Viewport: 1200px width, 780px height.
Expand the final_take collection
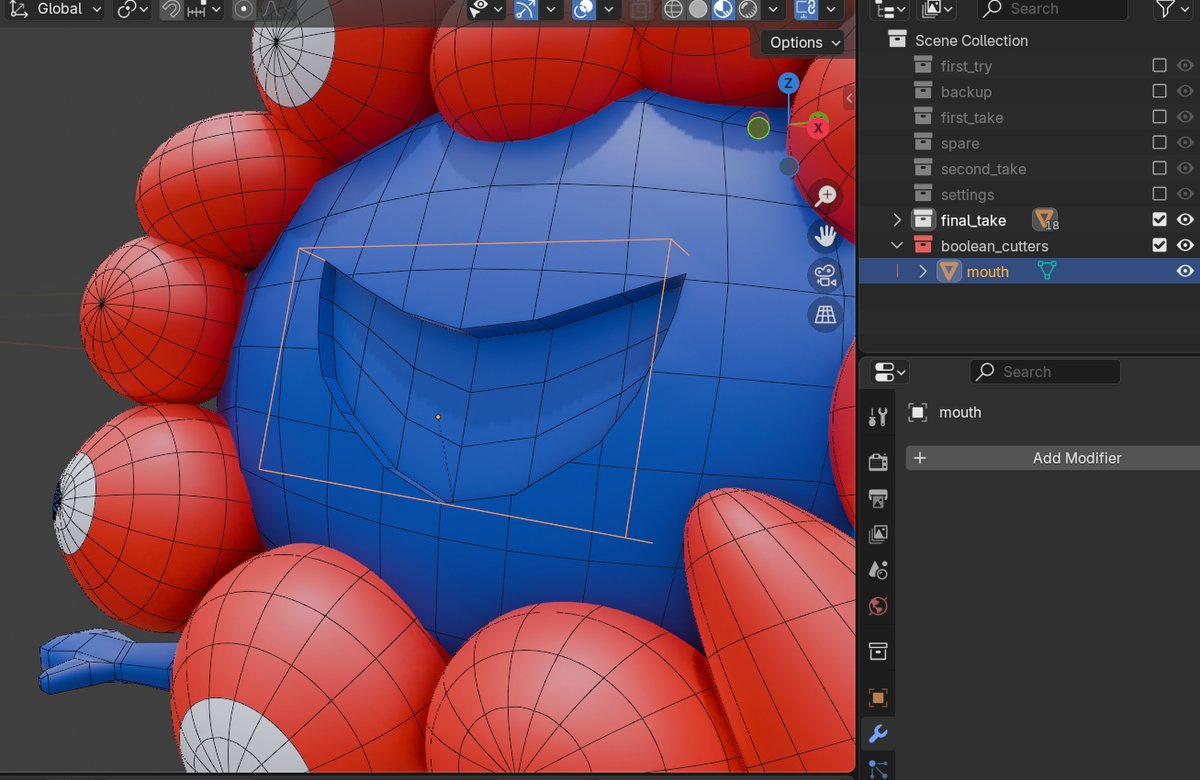[x=897, y=220]
